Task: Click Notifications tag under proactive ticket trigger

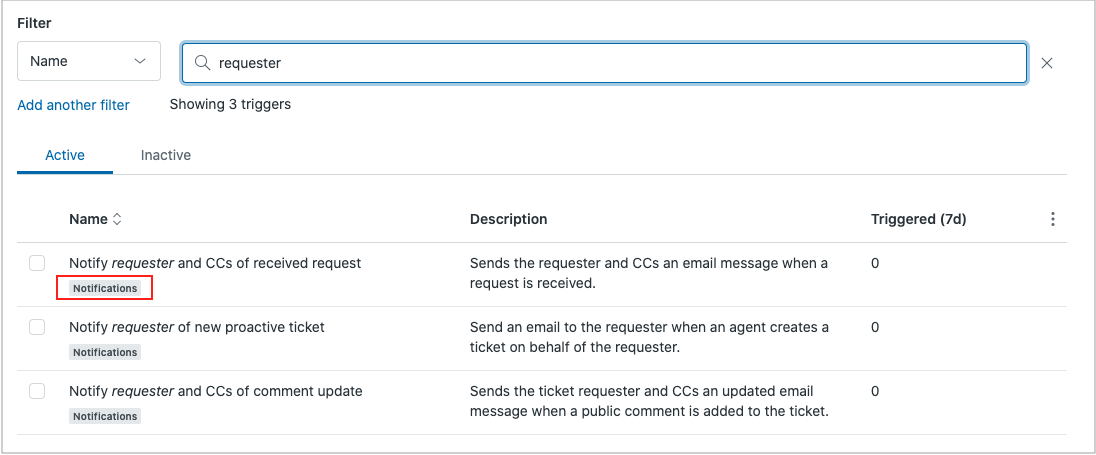Action: (x=105, y=352)
